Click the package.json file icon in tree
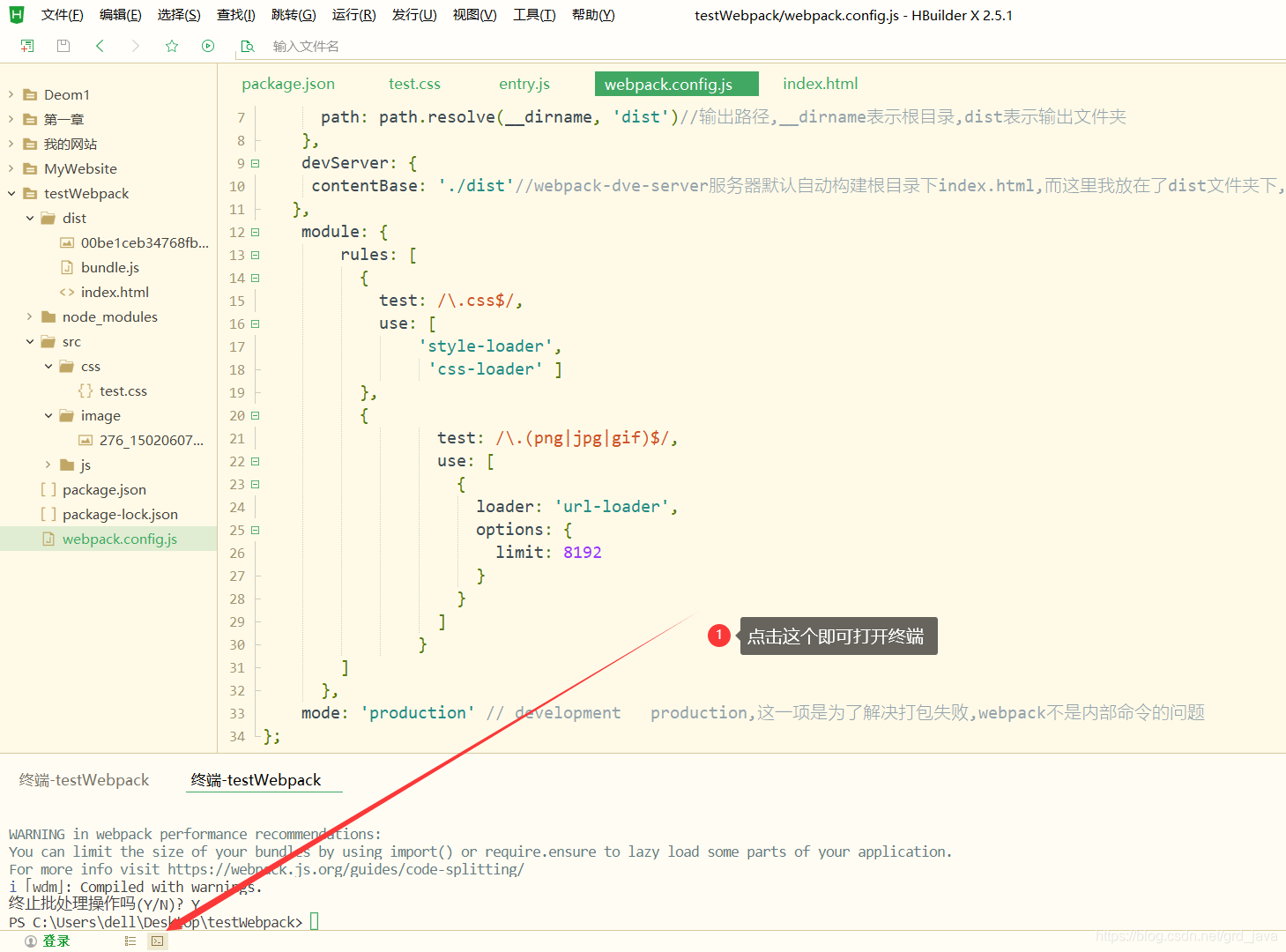Viewport: 1286px width, 952px height. 48,489
